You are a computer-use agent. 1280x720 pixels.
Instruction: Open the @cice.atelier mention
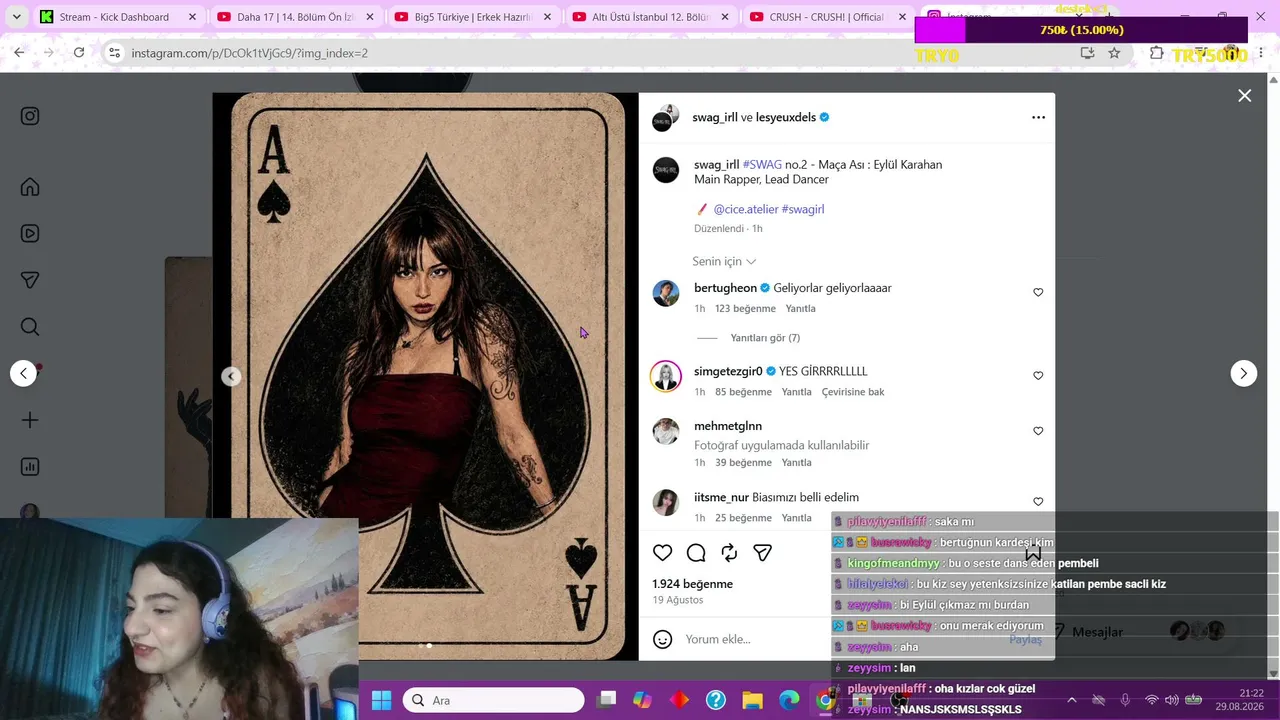tap(745, 209)
